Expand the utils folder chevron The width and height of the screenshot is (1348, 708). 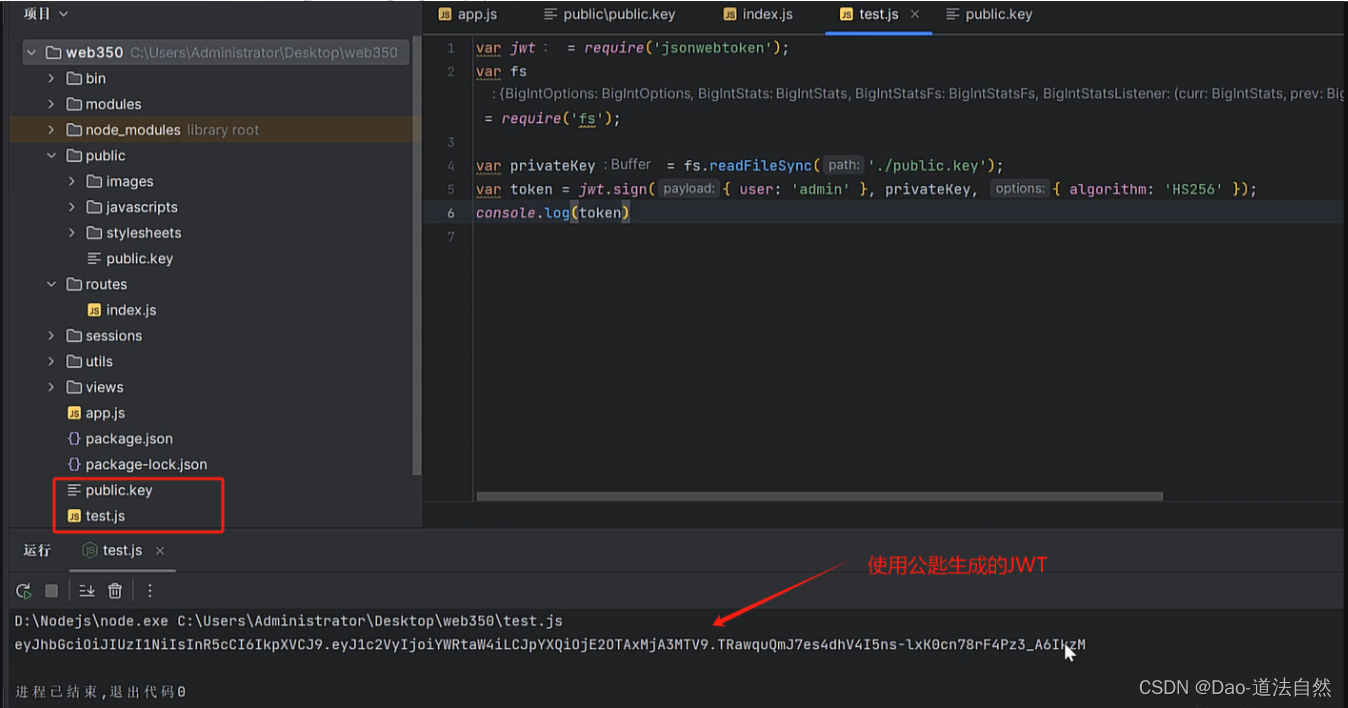pos(51,362)
